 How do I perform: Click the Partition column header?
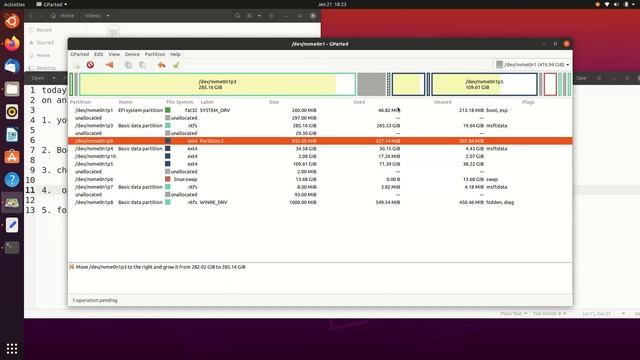(x=80, y=102)
